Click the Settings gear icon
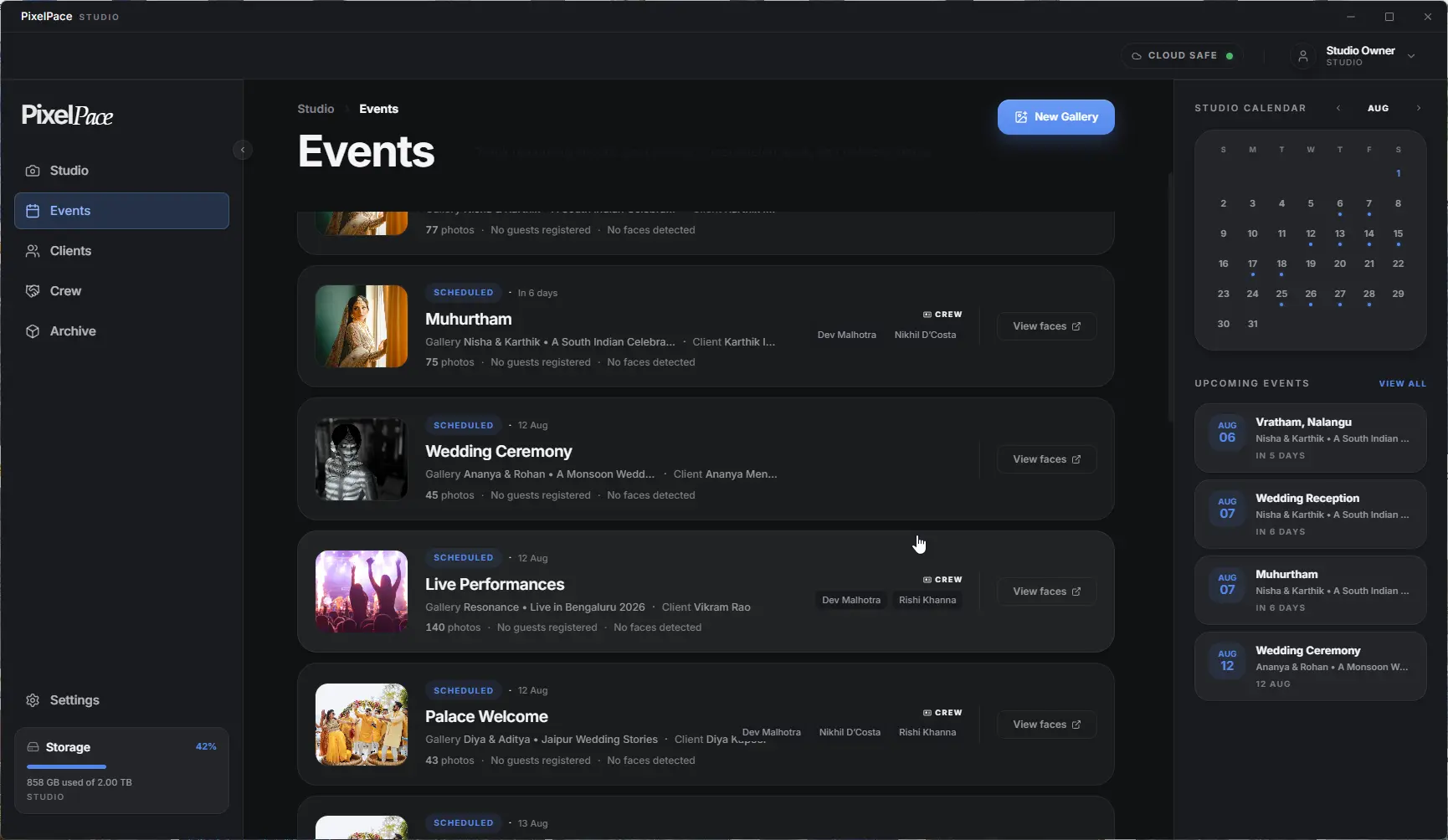Screen dimensions: 1448x840 pos(33,700)
